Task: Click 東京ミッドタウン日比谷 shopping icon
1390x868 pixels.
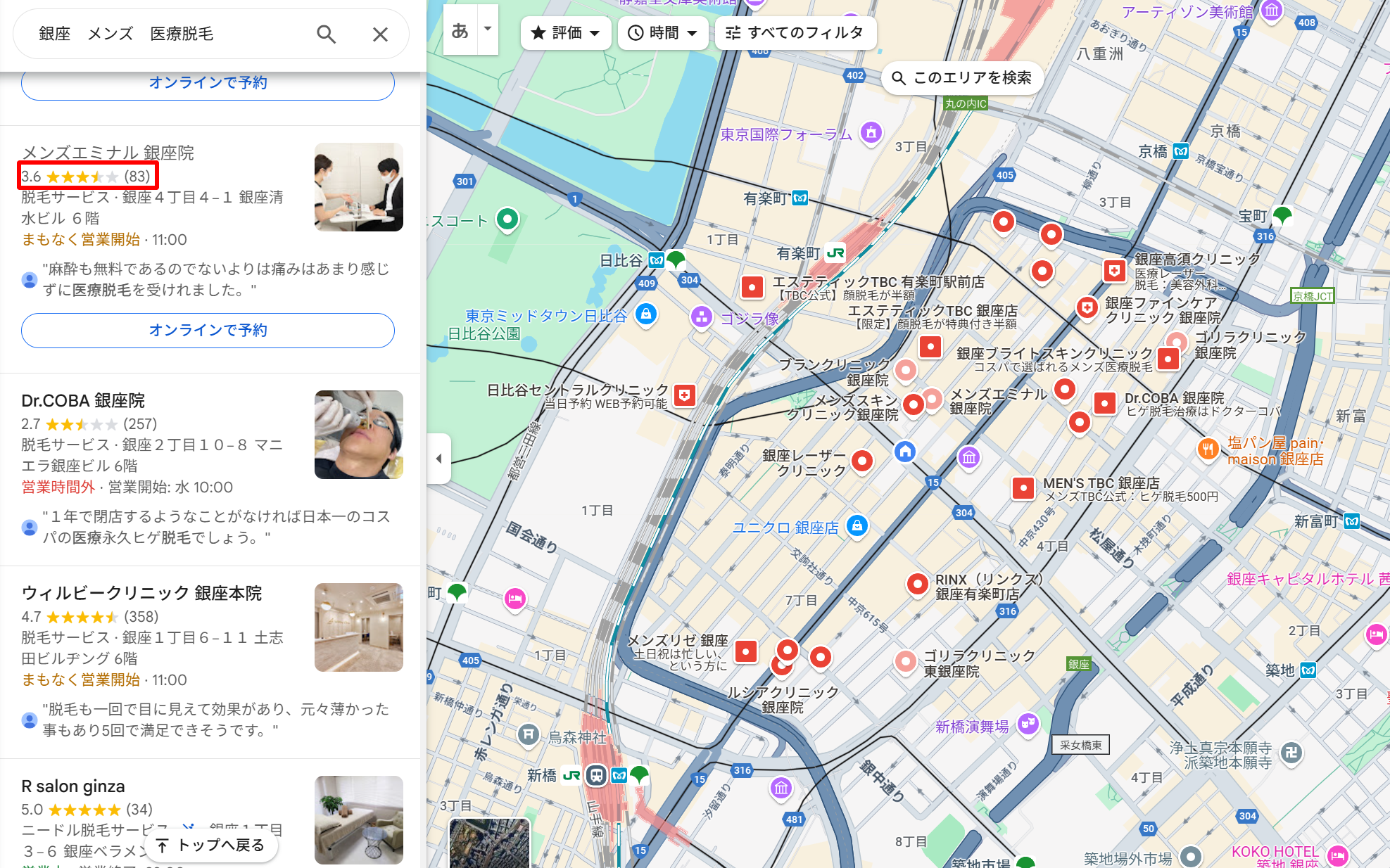Action: (645, 314)
